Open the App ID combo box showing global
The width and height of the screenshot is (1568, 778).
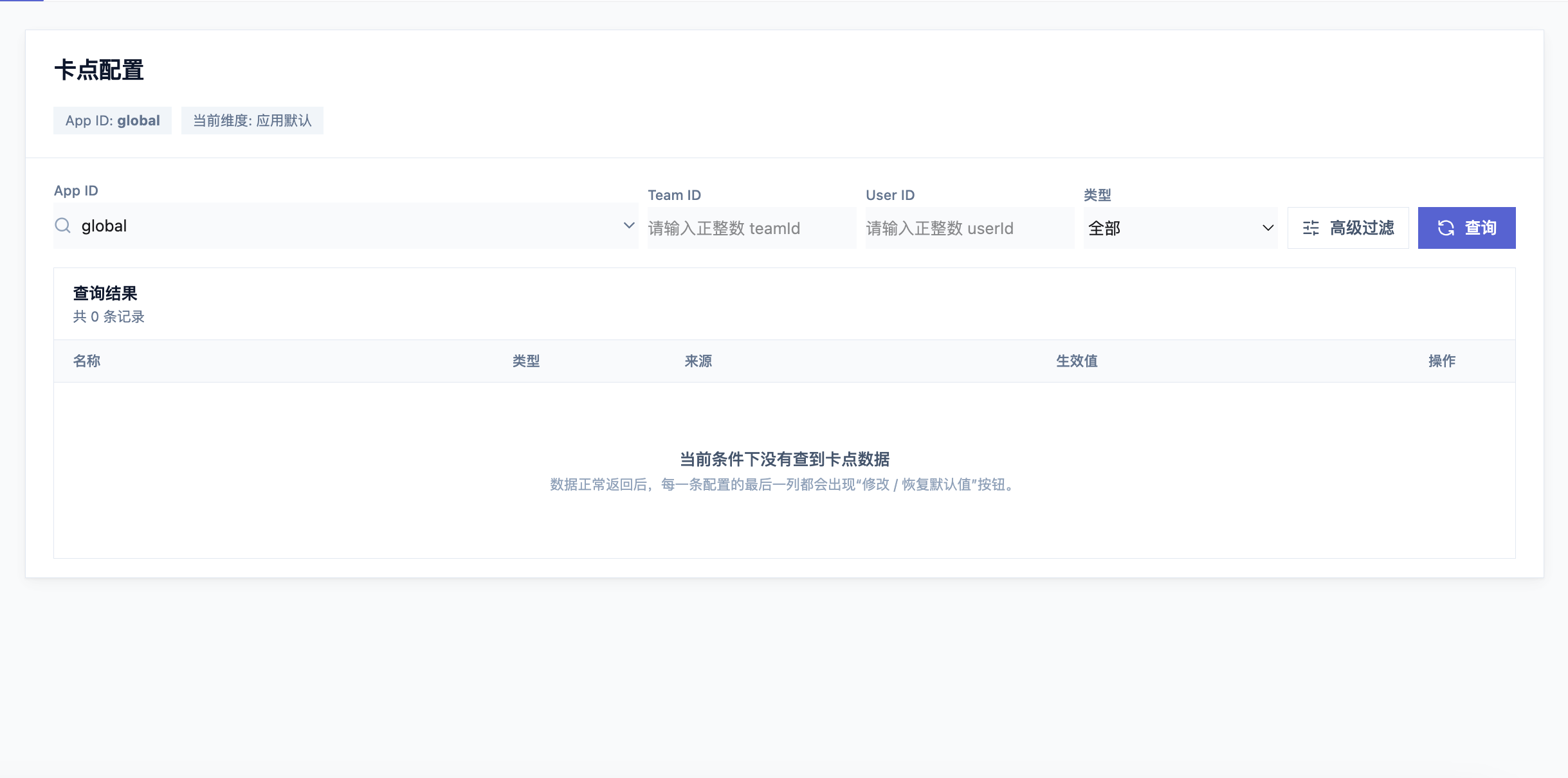point(346,226)
